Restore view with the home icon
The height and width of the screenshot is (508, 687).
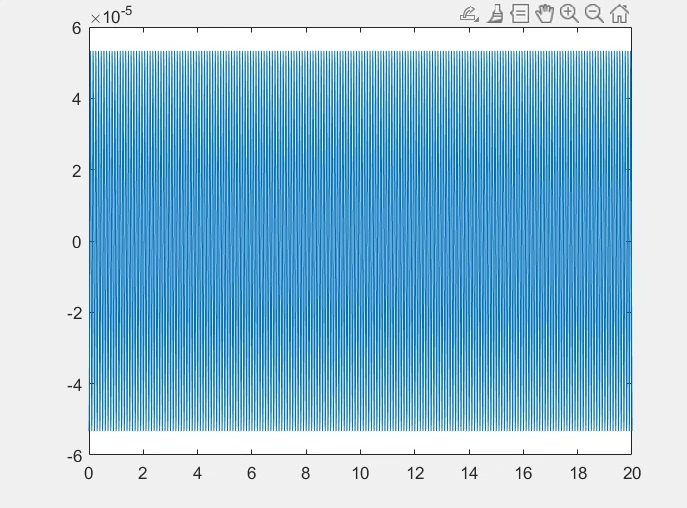pyautogui.click(x=619, y=14)
